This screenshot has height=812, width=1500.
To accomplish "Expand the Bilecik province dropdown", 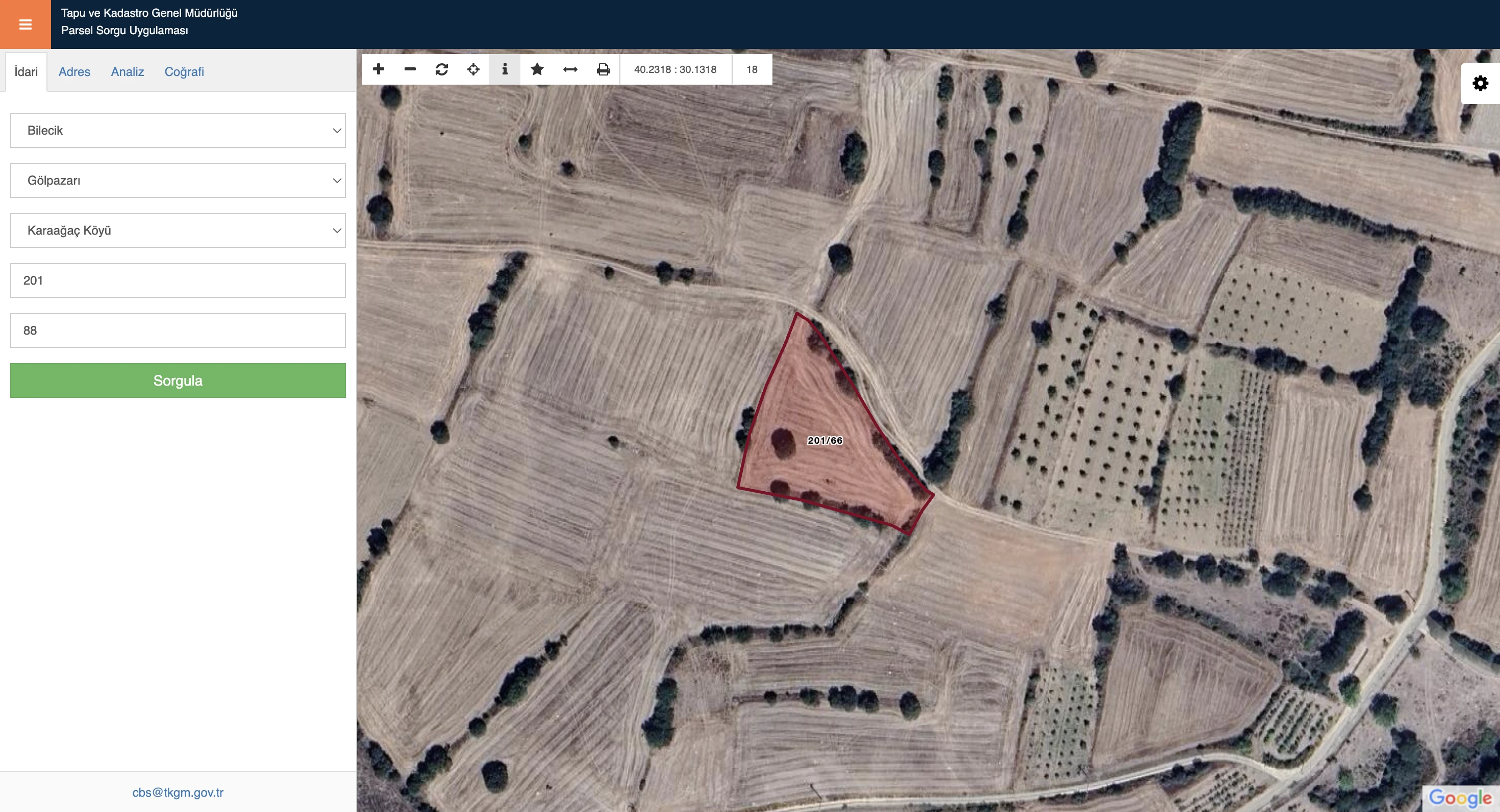I will click(178, 131).
